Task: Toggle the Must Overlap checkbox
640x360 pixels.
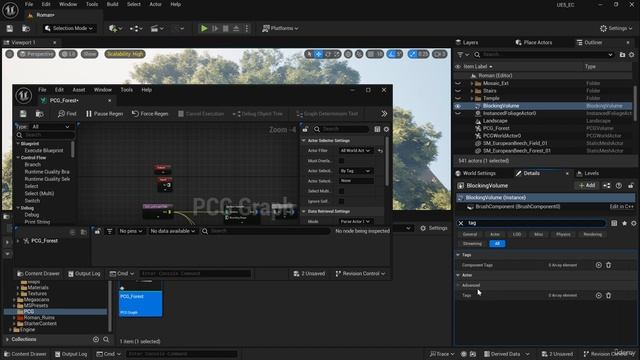Action: (341, 161)
